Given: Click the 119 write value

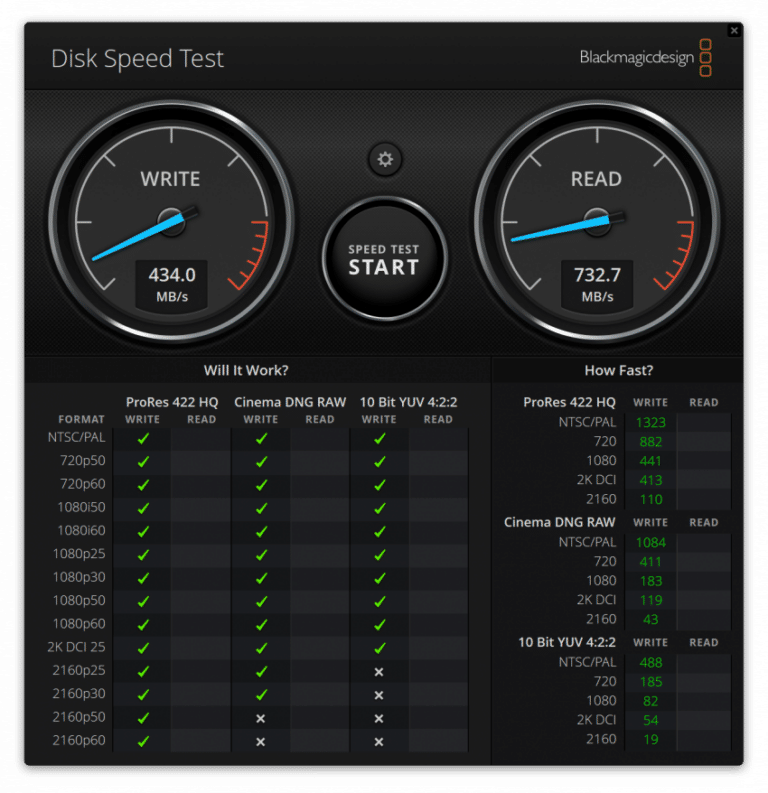Looking at the screenshot, I should coord(651,600).
